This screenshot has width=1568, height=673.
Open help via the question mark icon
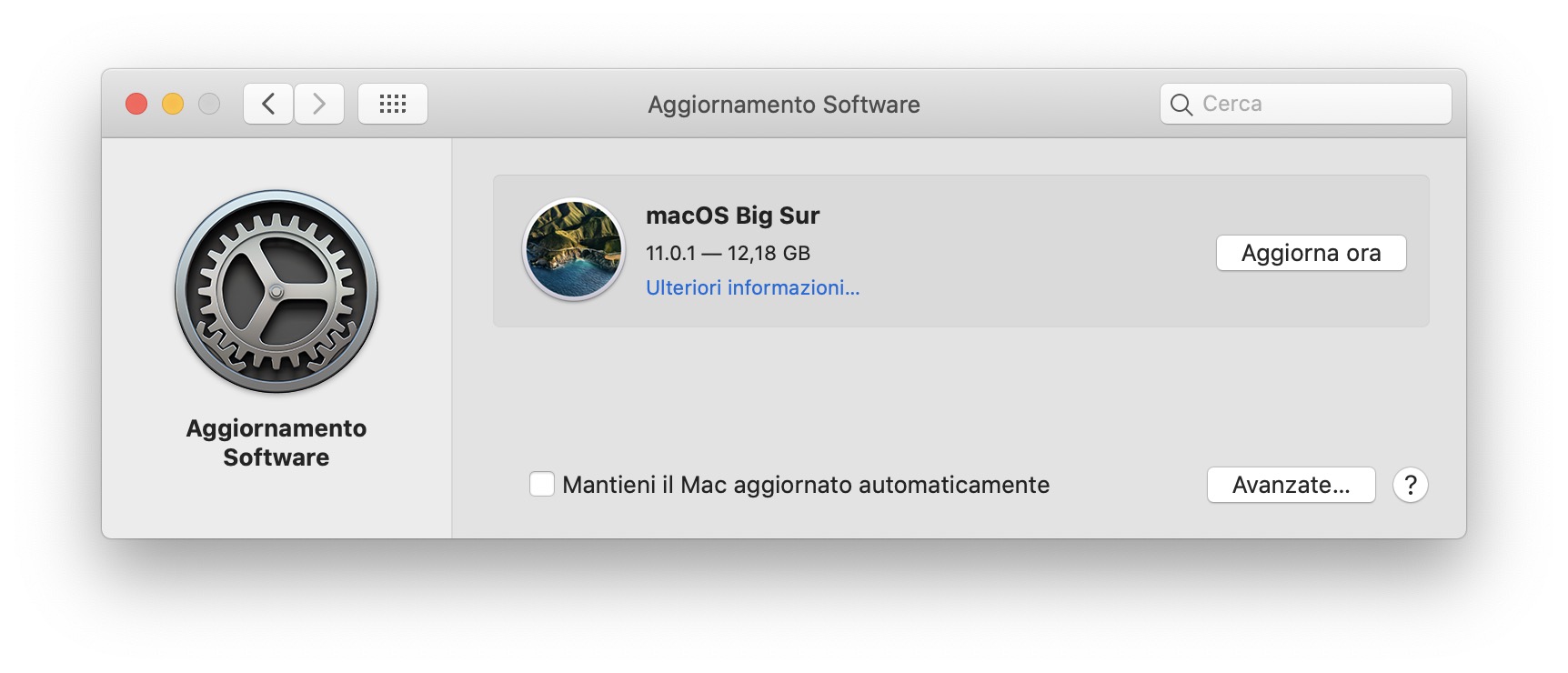coord(1411,485)
